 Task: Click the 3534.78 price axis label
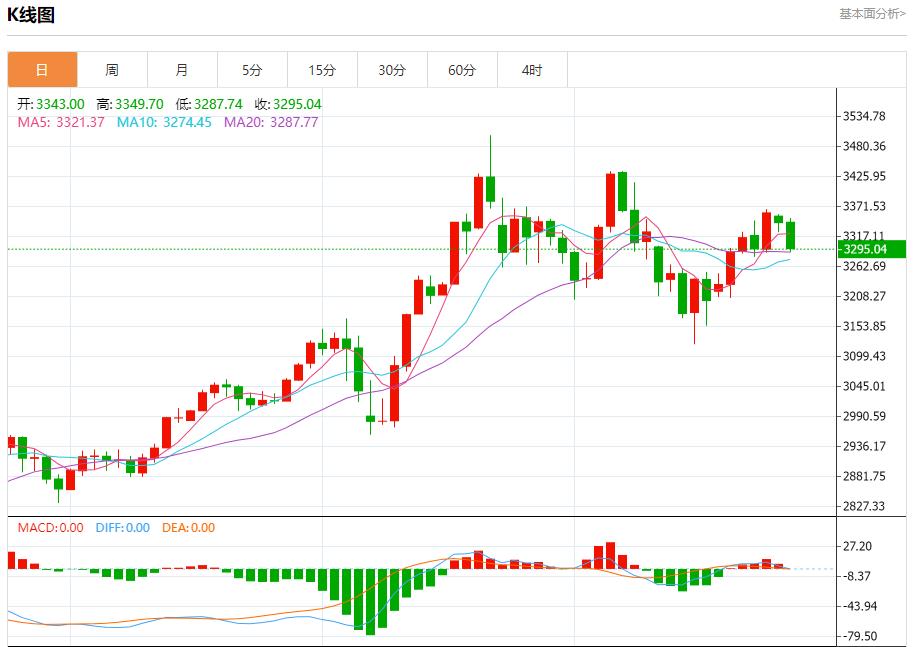[865, 116]
